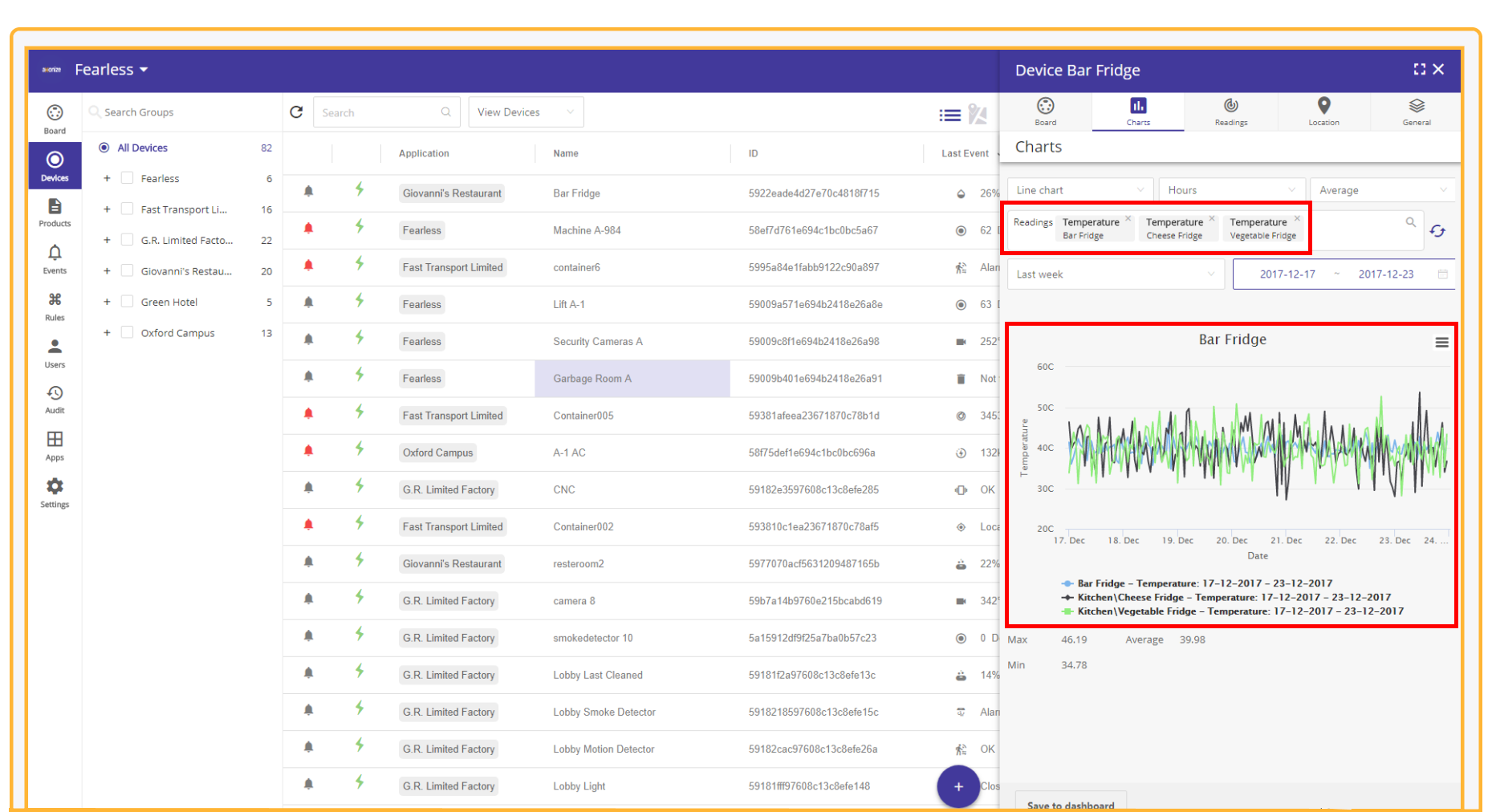Click the red alarm bell for Machine A-984
The width and height of the screenshot is (1492, 812).
(x=308, y=229)
